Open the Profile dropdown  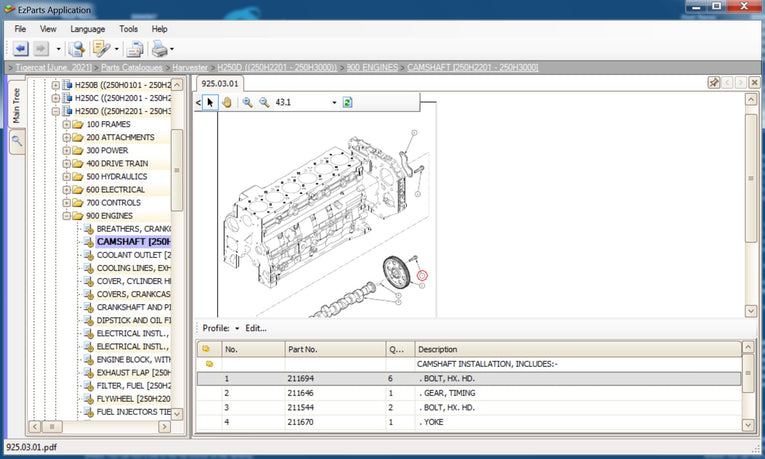click(x=220, y=328)
